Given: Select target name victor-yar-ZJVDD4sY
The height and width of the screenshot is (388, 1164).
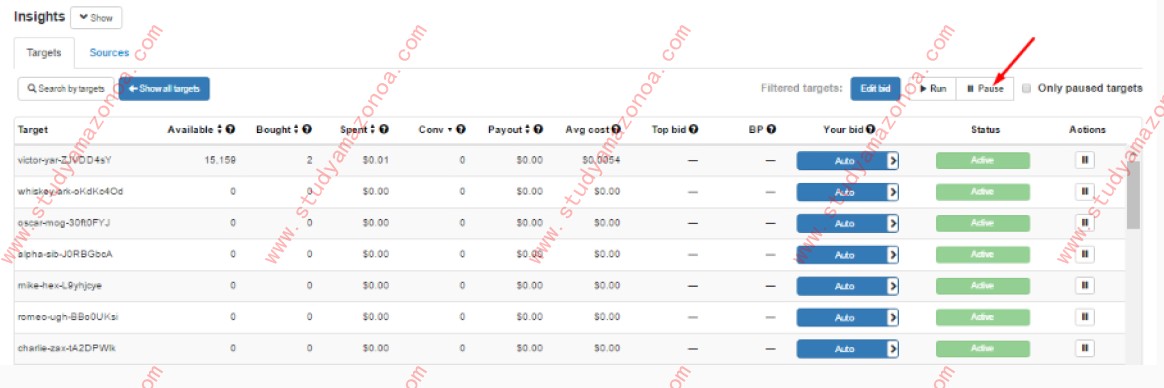Looking at the screenshot, I should point(65,160).
